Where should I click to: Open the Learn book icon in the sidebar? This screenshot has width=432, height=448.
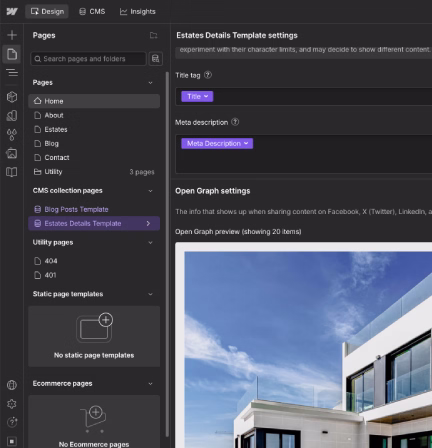tap(12, 172)
